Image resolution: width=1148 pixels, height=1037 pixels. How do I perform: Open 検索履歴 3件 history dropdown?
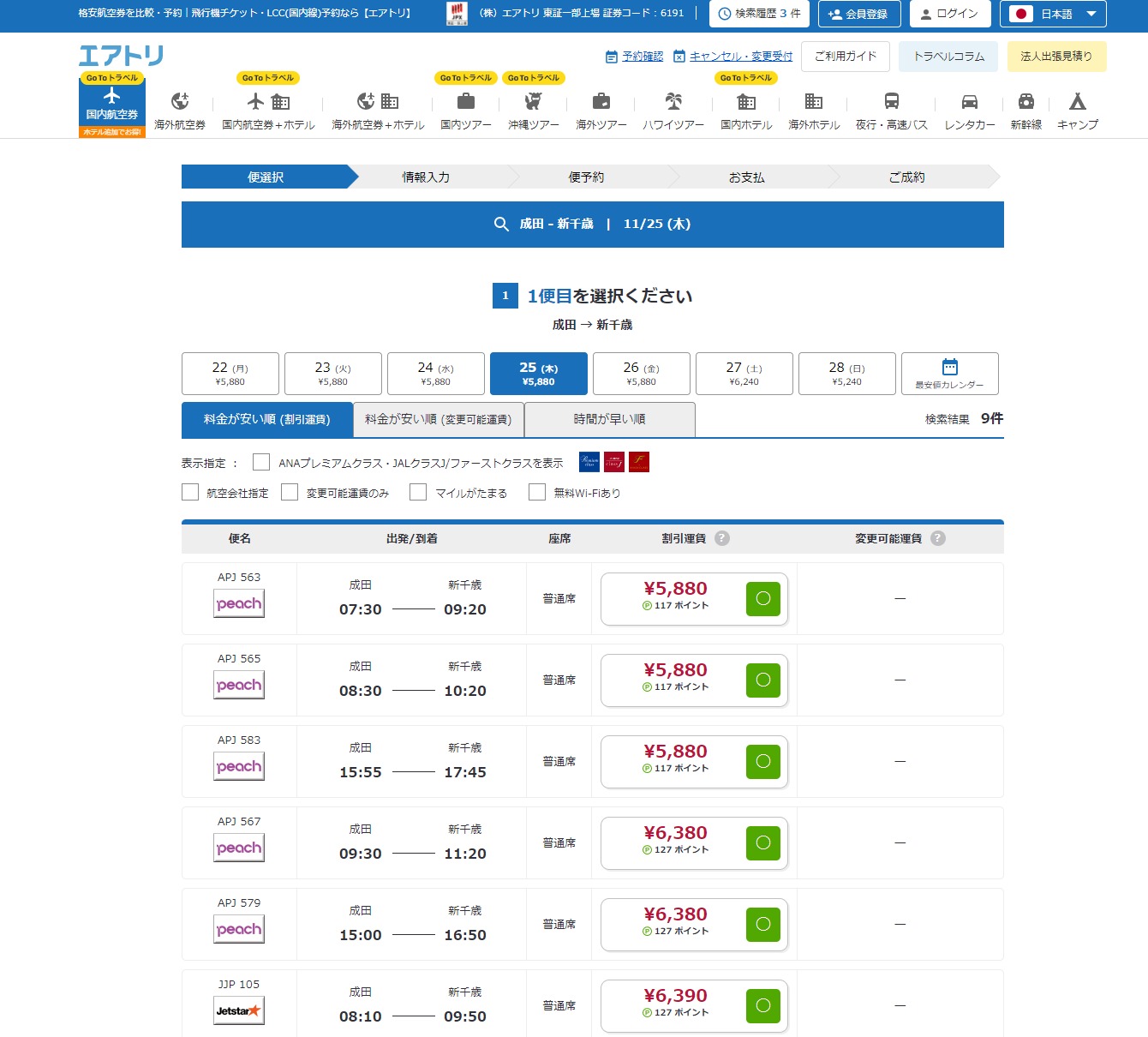tap(759, 14)
